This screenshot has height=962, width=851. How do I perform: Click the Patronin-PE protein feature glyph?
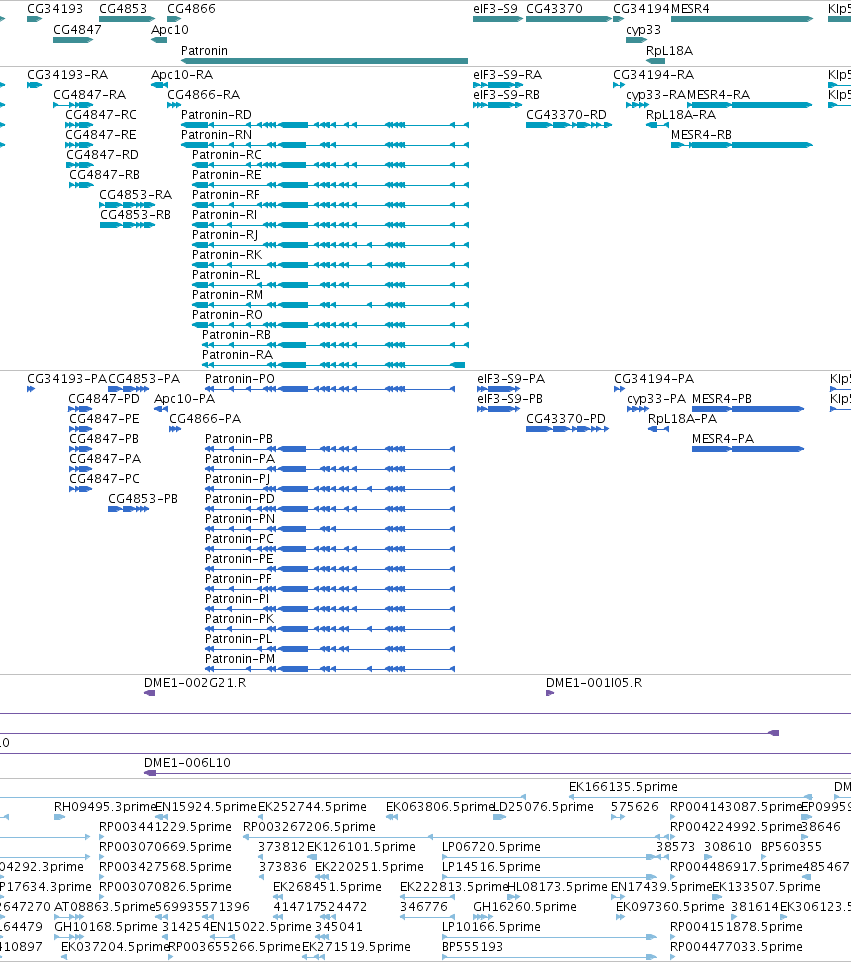330,569
